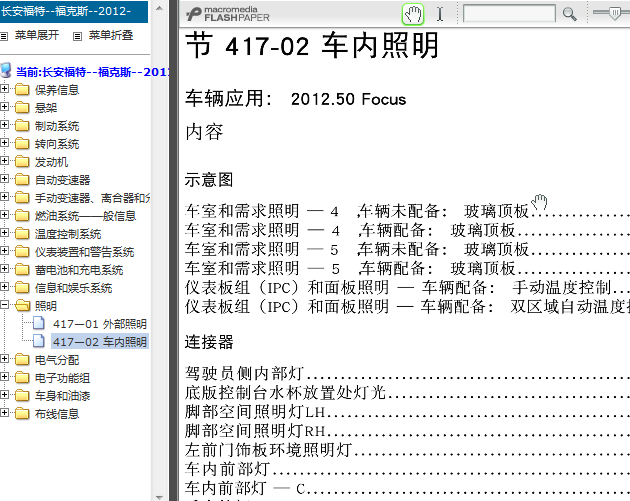
Task: Click 菜单展开 to expand all menus
Action: click(x=37, y=35)
